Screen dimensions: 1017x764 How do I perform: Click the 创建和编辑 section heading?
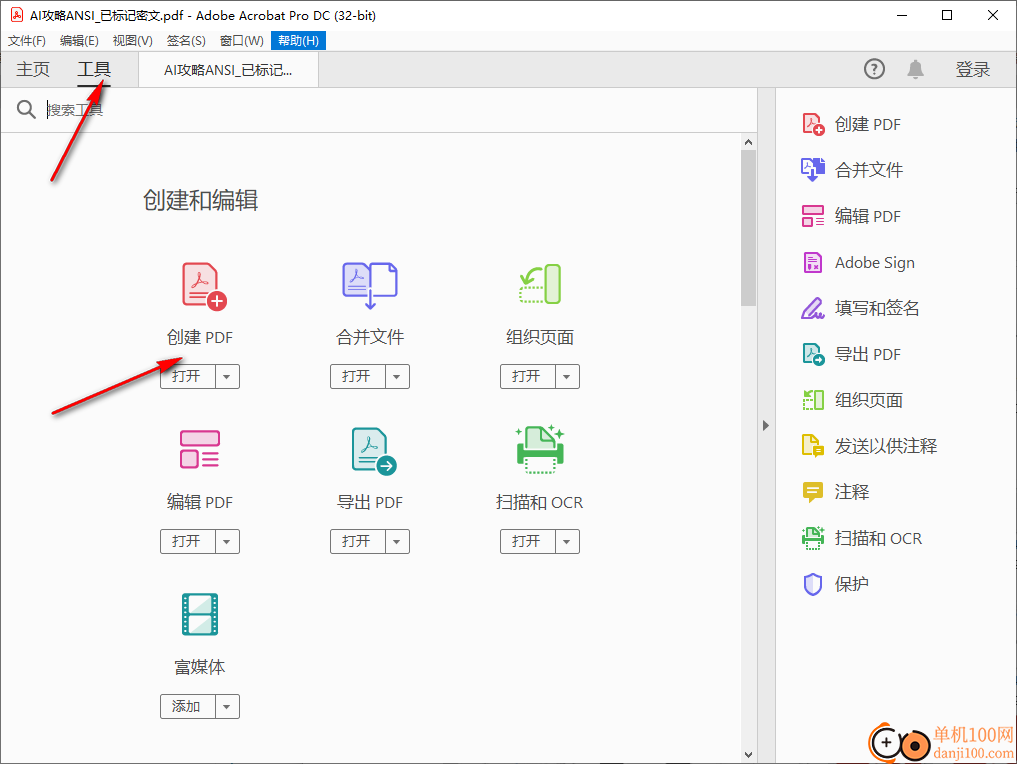click(200, 200)
